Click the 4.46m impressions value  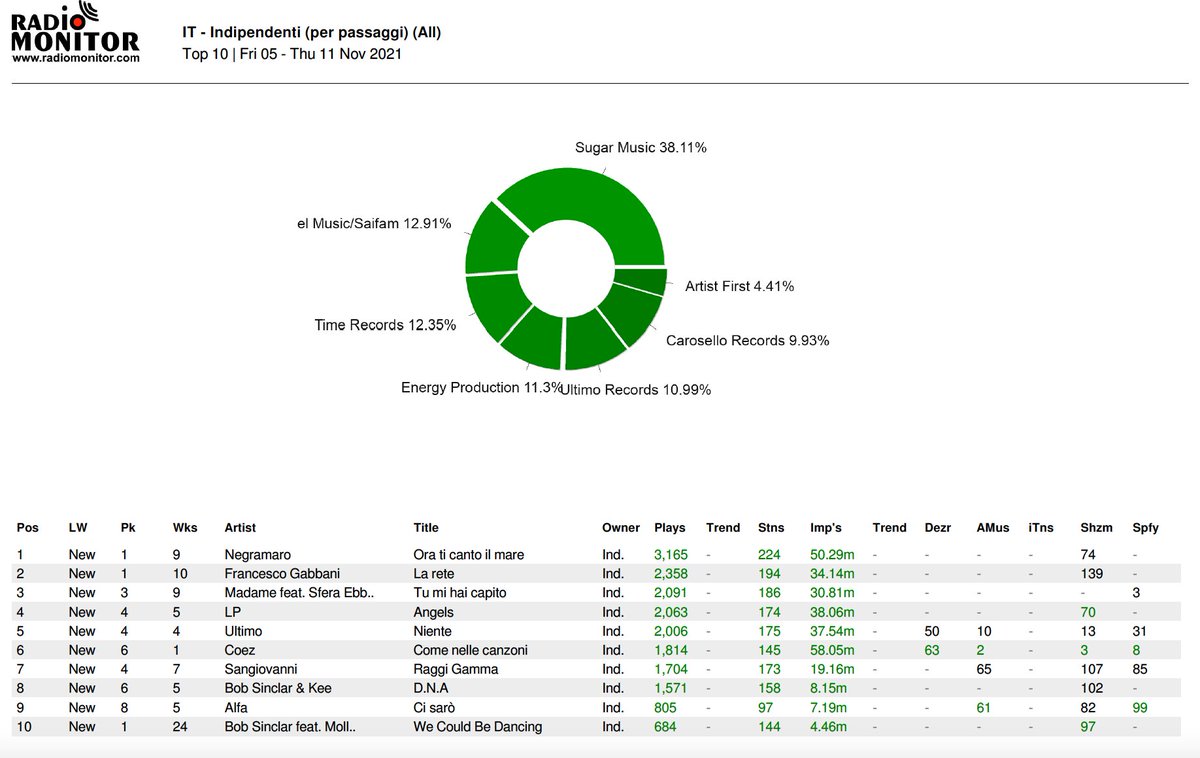pyautogui.click(x=829, y=727)
